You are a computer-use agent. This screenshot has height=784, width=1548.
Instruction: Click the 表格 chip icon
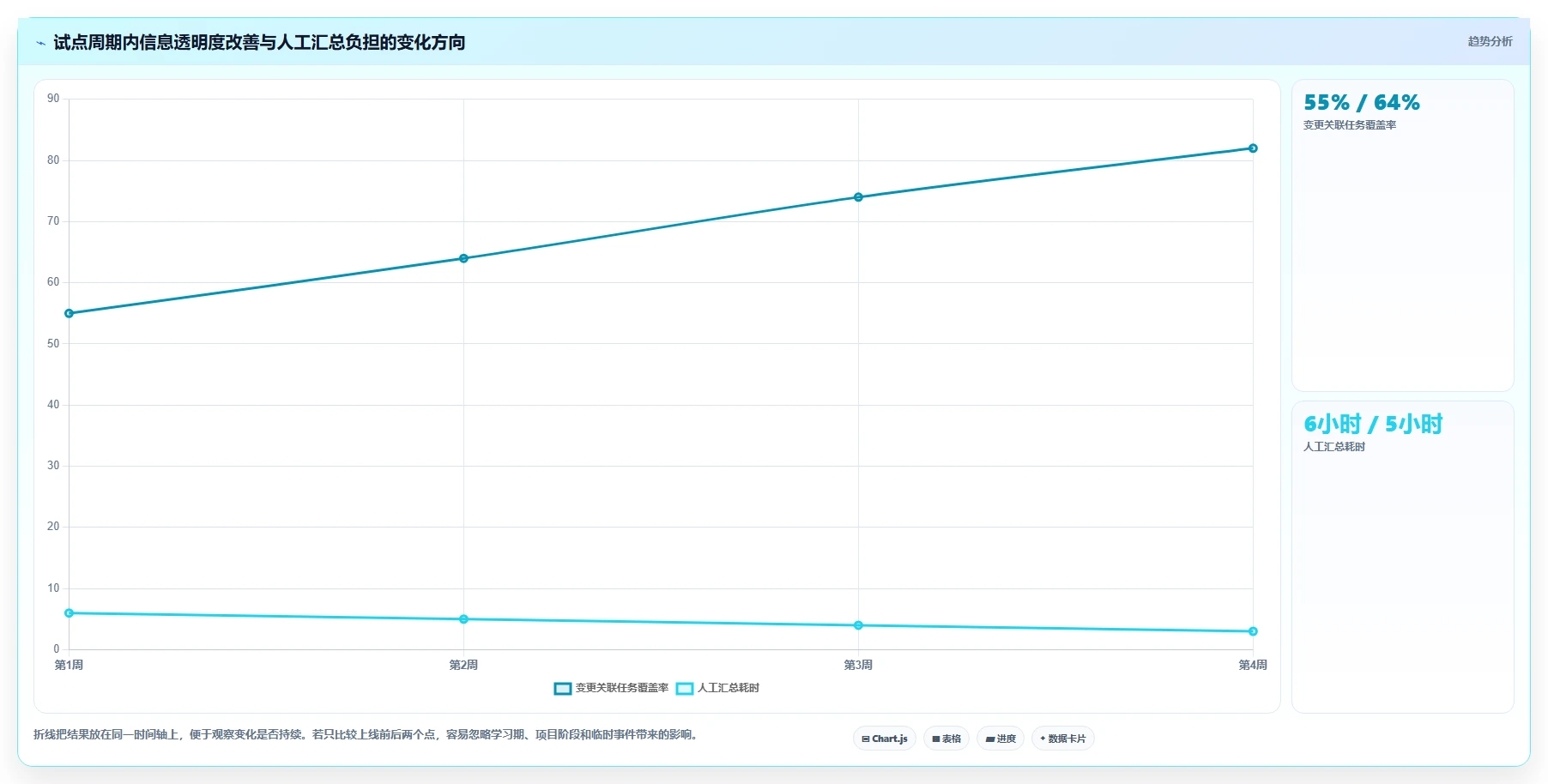(936, 739)
